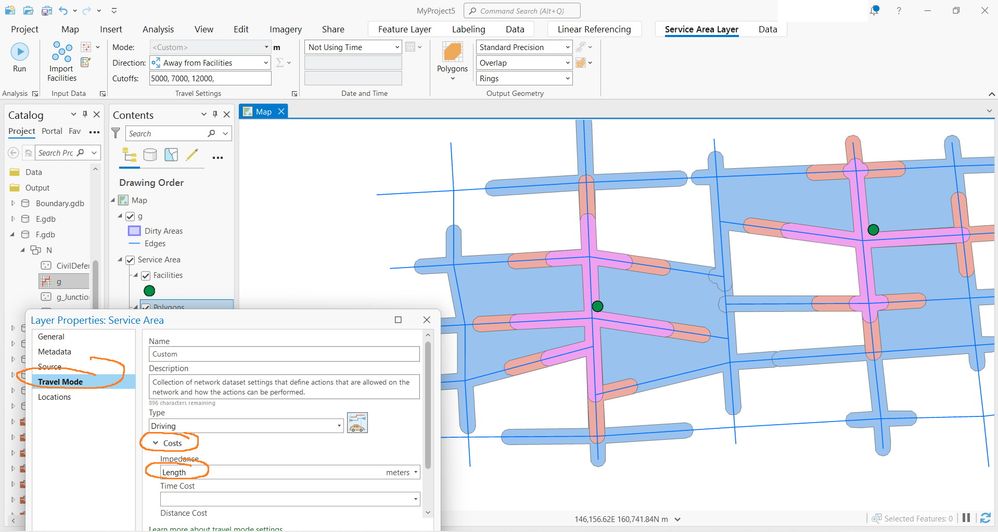The height and width of the screenshot is (532, 998).
Task: Switch to the Linear Referencing tab
Action: pyautogui.click(x=594, y=29)
